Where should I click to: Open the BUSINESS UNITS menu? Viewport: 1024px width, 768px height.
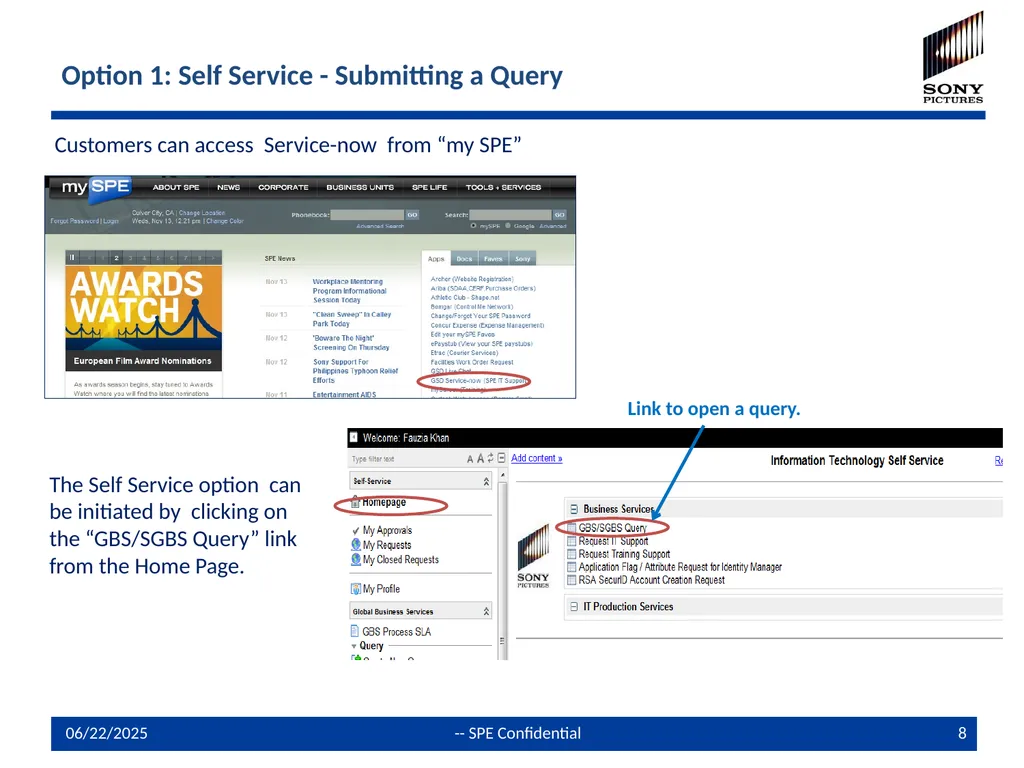pyautogui.click(x=360, y=187)
